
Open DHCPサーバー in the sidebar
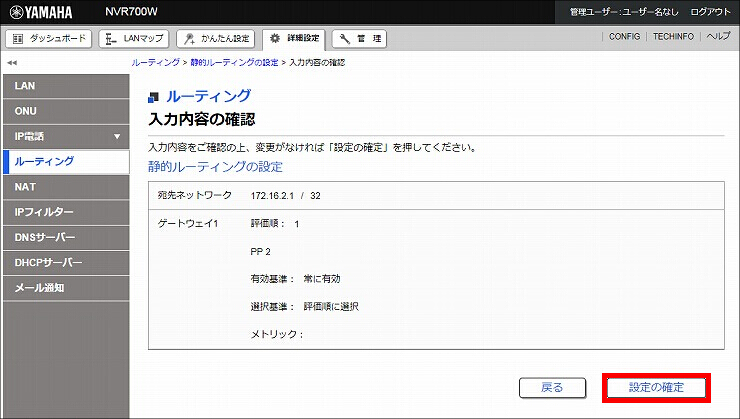[x=66, y=263]
